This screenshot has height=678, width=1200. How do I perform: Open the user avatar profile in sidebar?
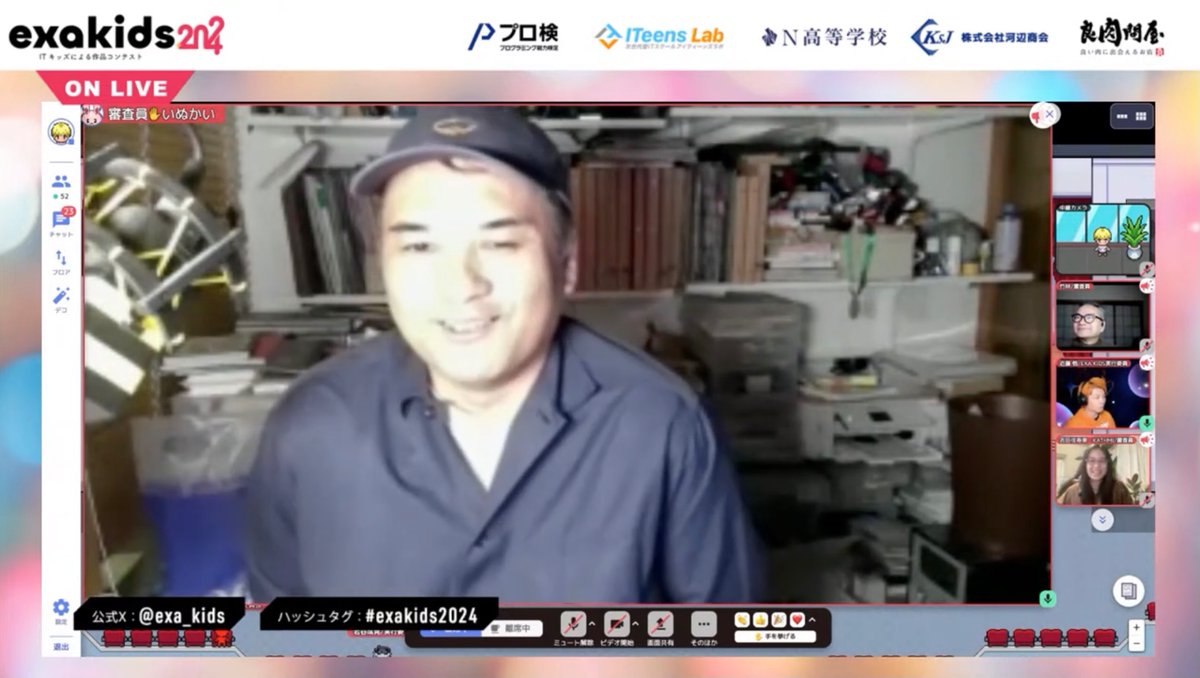click(x=61, y=132)
